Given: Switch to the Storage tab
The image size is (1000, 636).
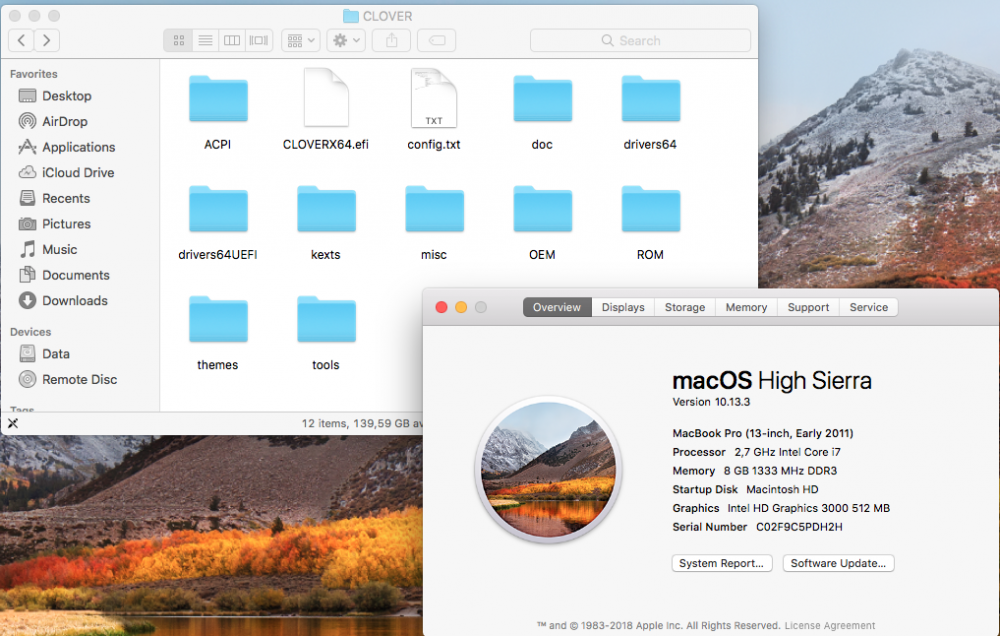Looking at the screenshot, I should pyautogui.click(x=685, y=307).
